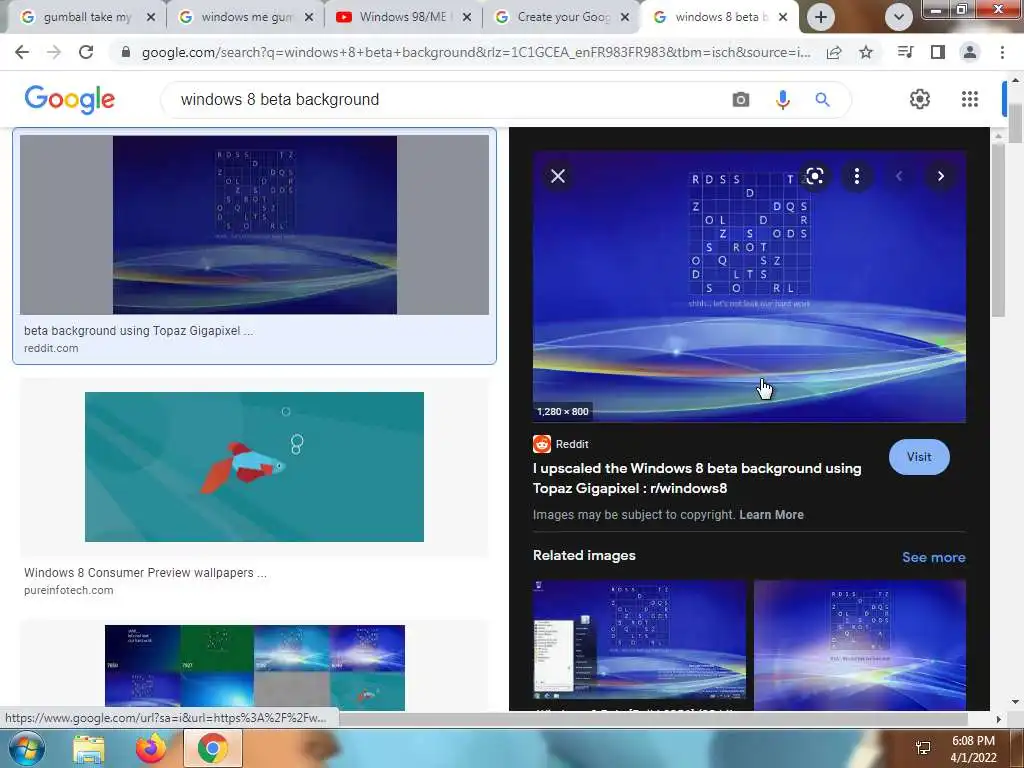Screen dimensions: 1024x768
Task: Click the Reddit source icon
Action: point(541,444)
